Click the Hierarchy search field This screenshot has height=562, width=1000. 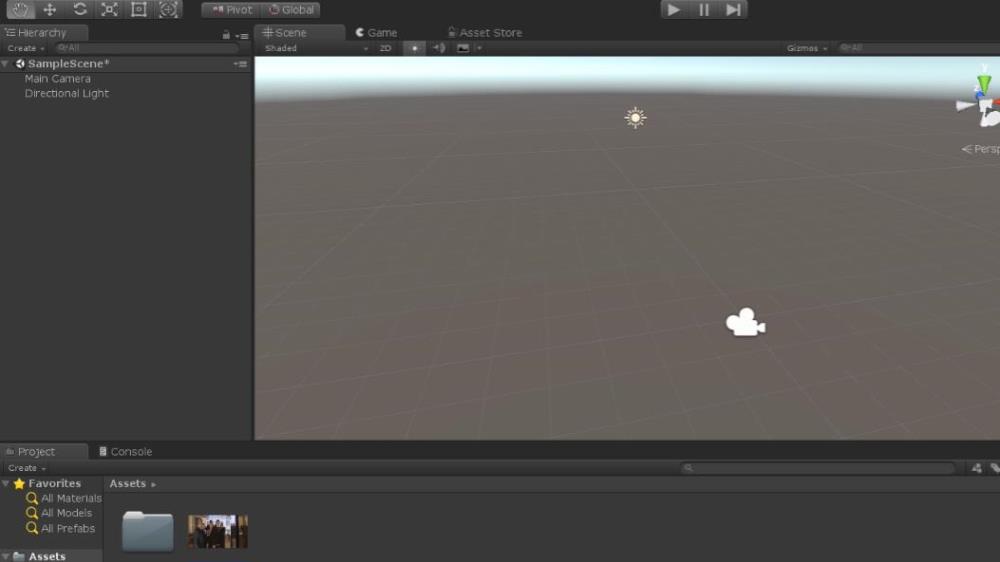coord(146,48)
